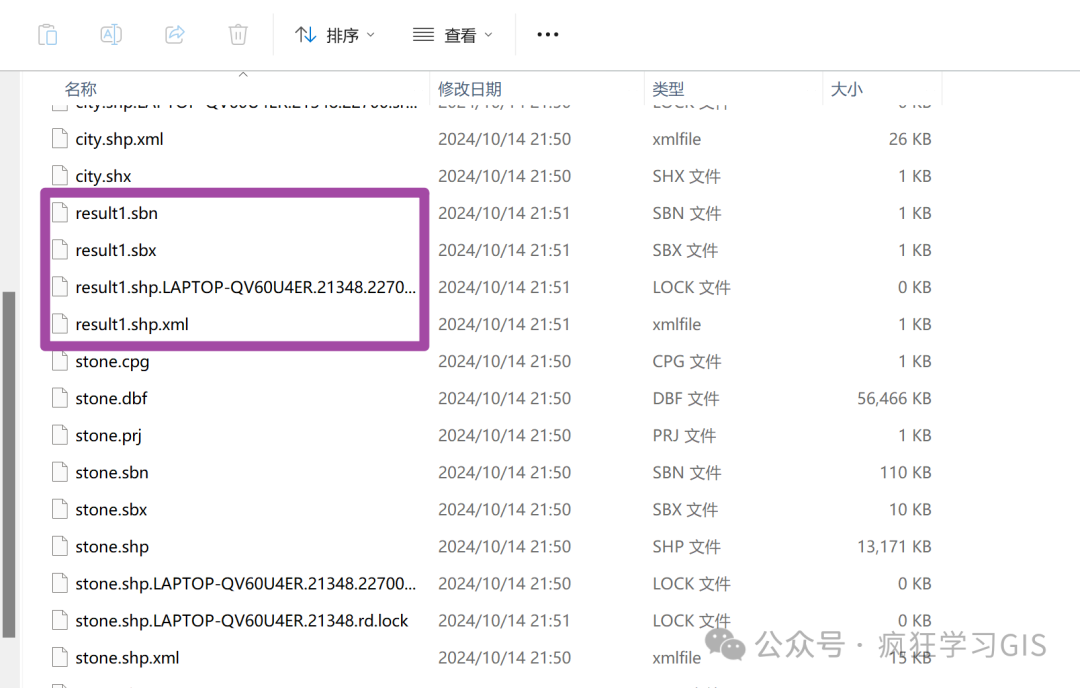1080x688 pixels.
Task: Click the SHP 文件 type cell
Action: pos(687,547)
